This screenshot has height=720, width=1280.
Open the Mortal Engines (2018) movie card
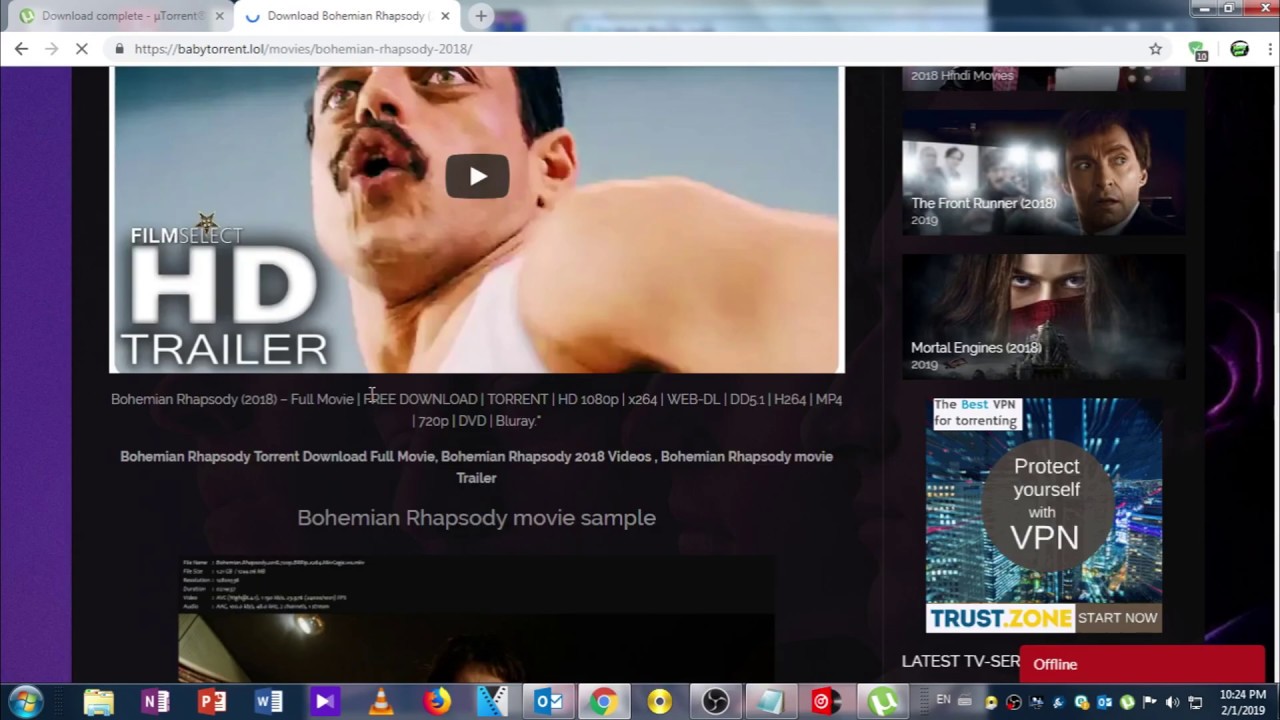1043,317
